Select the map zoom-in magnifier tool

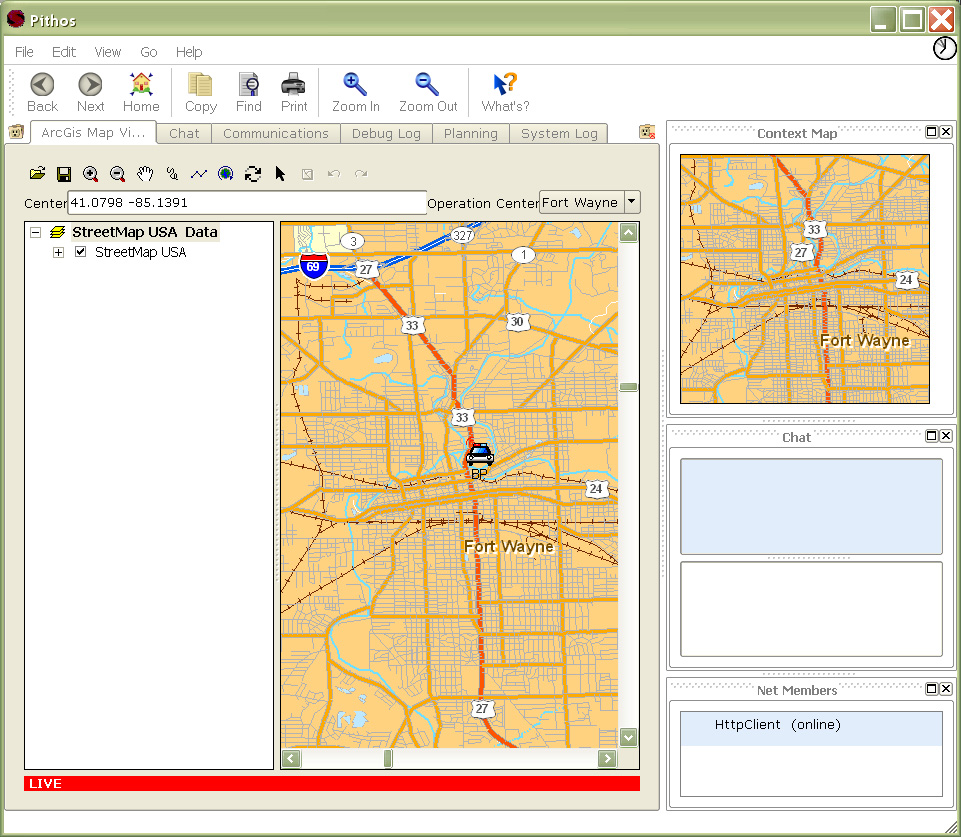(90, 174)
